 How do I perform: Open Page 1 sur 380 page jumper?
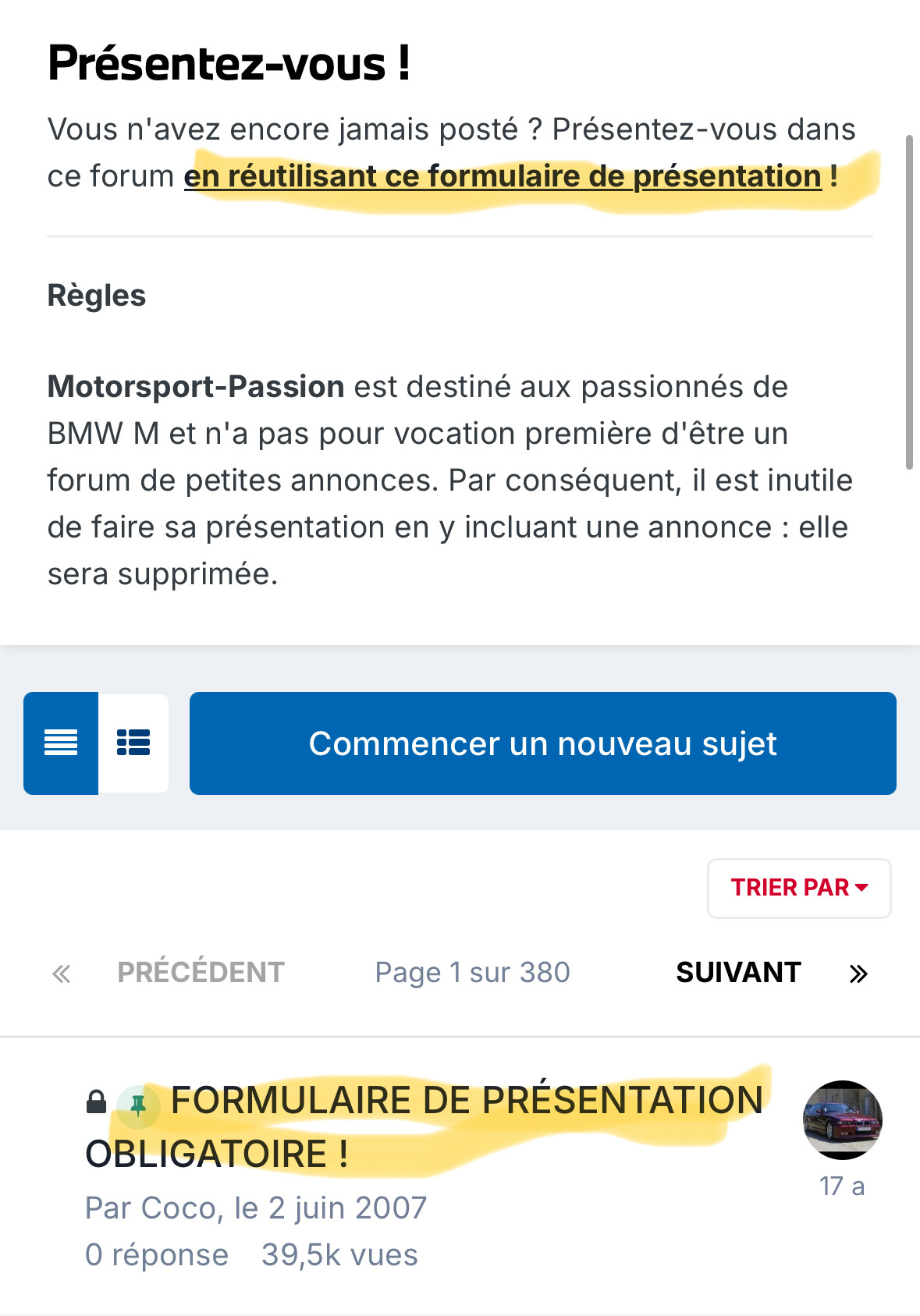tap(472, 973)
